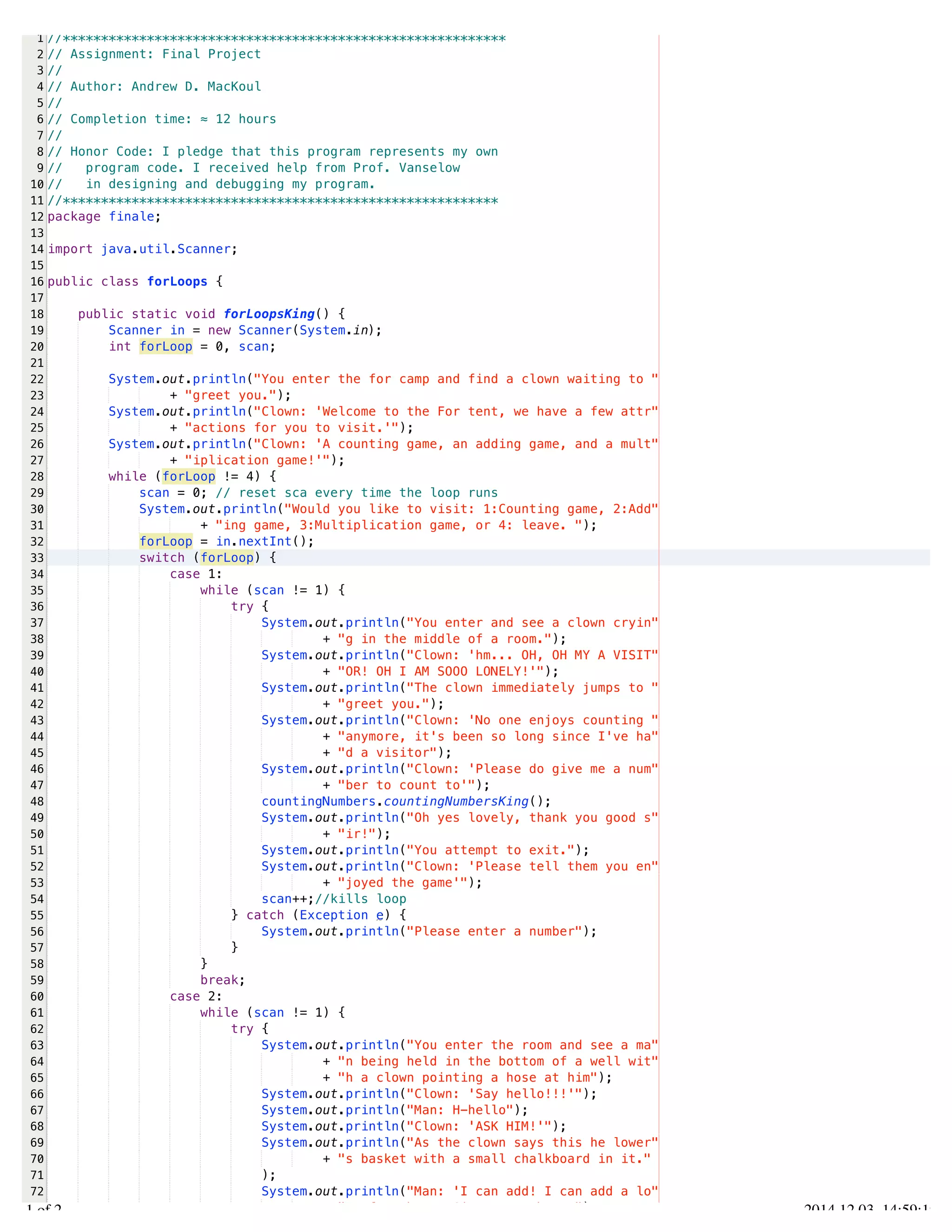Click the string "Clown: 'ASK HIM!'"
Screen dimensions: 952x1232
(x=479, y=1126)
